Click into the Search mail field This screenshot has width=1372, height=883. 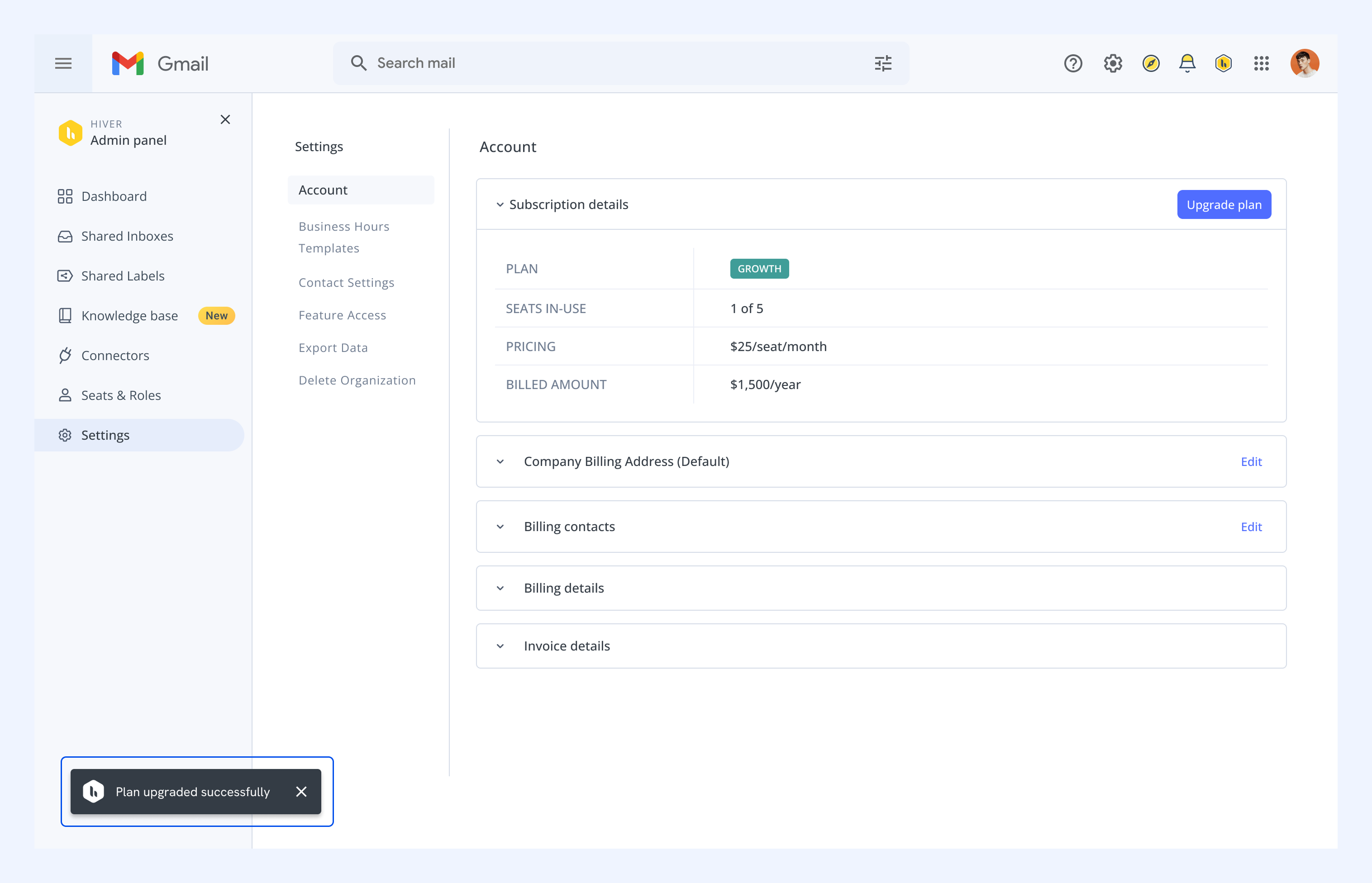[620, 63]
